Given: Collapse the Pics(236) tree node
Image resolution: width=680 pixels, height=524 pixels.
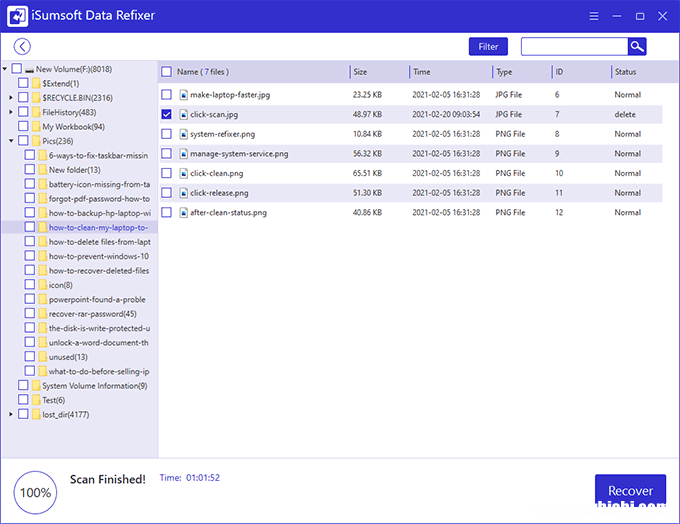Looking at the screenshot, I should pyautogui.click(x=11, y=141).
